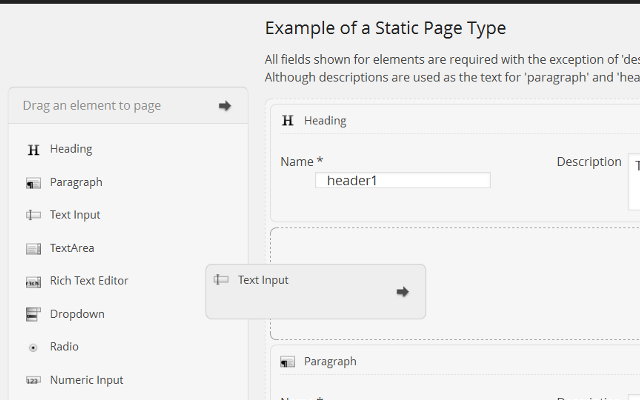Click the Paragraph icon in the element palette
Screen dimensions: 640x400
tap(33, 183)
